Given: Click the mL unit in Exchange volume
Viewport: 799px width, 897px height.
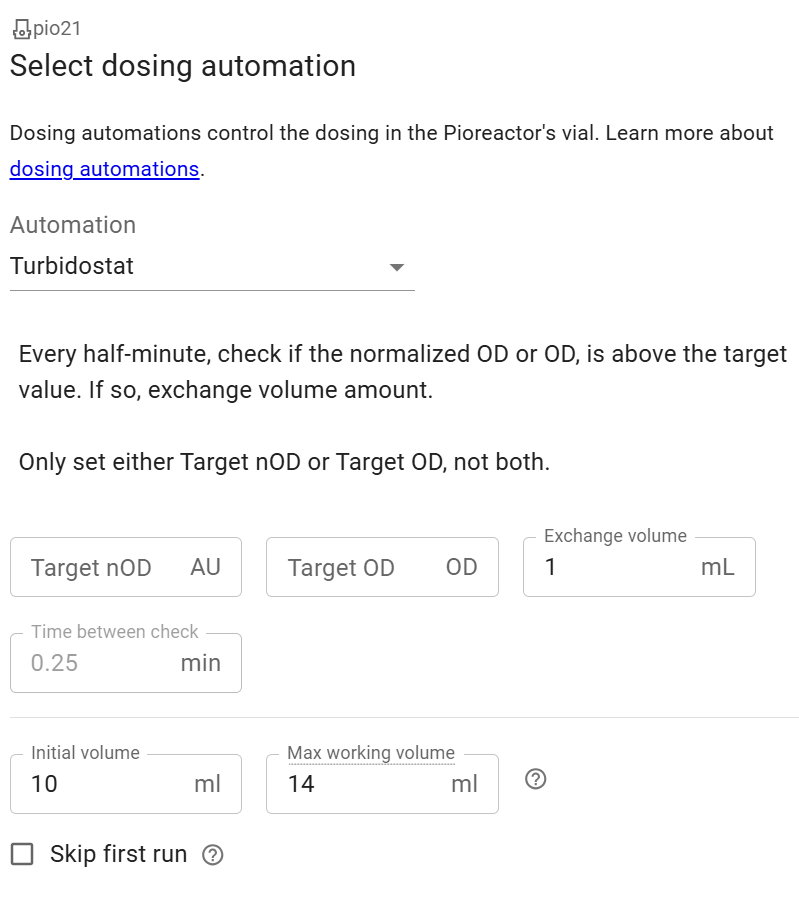Looking at the screenshot, I should tap(717, 568).
